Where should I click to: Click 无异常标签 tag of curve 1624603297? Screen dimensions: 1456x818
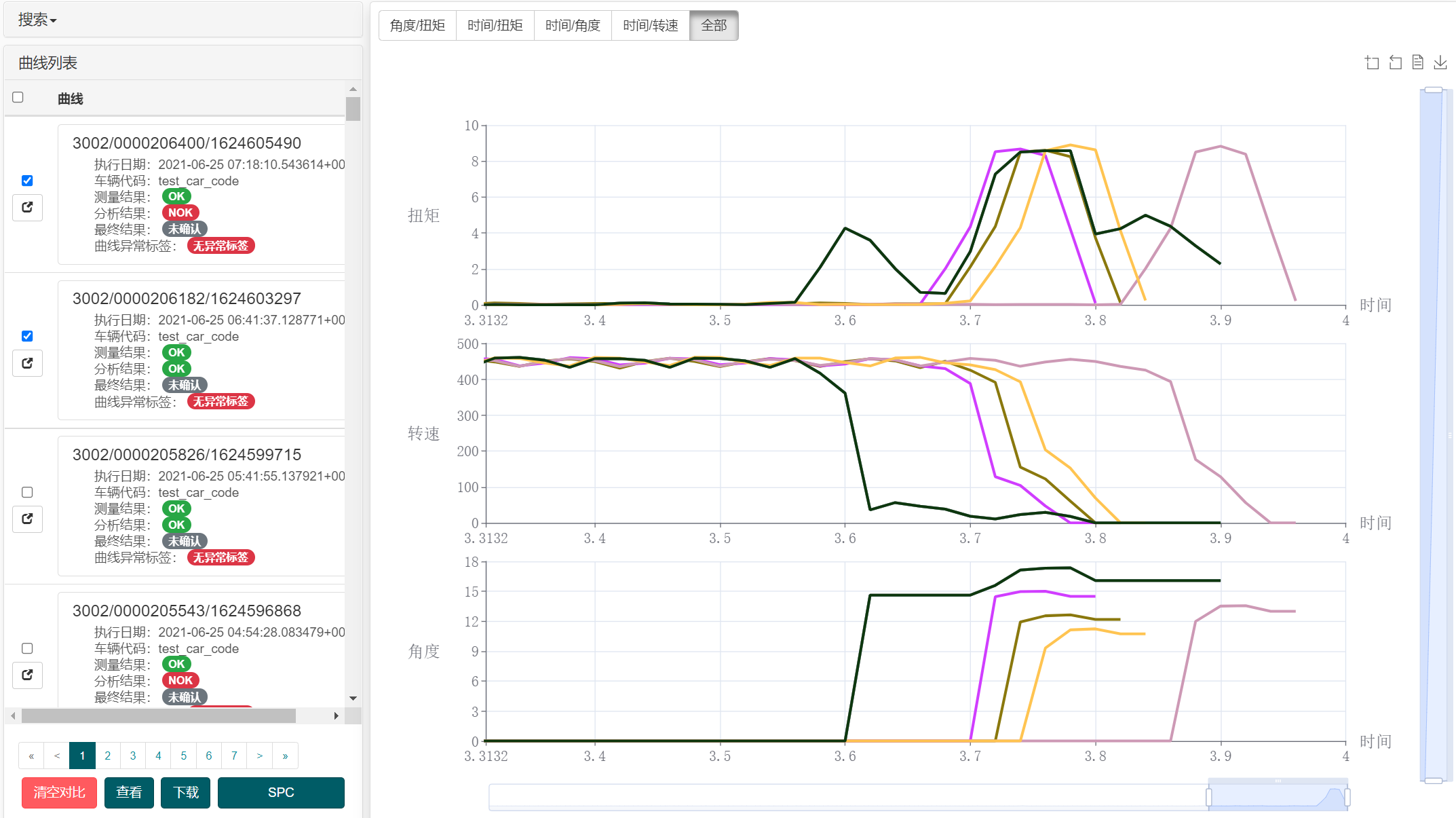[x=221, y=401]
